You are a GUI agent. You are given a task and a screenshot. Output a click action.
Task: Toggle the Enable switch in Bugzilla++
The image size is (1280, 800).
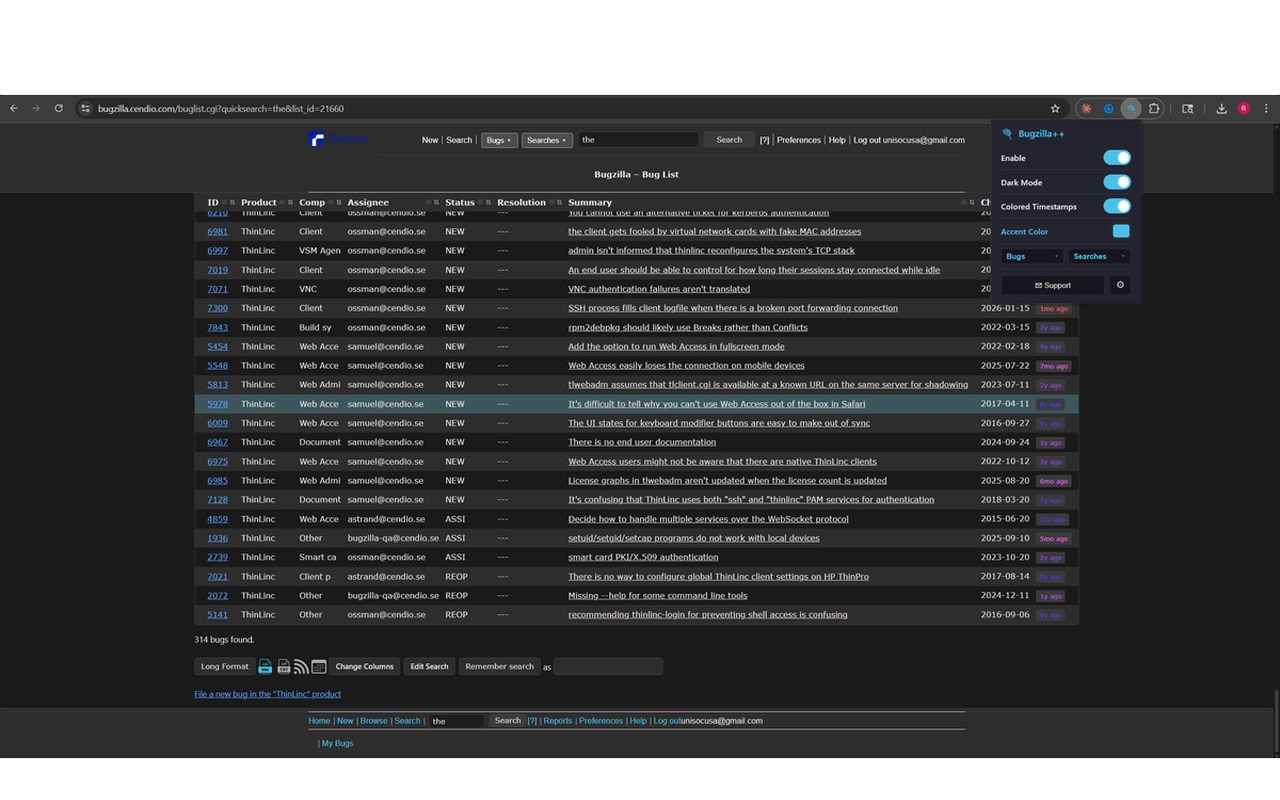click(1117, 158)
